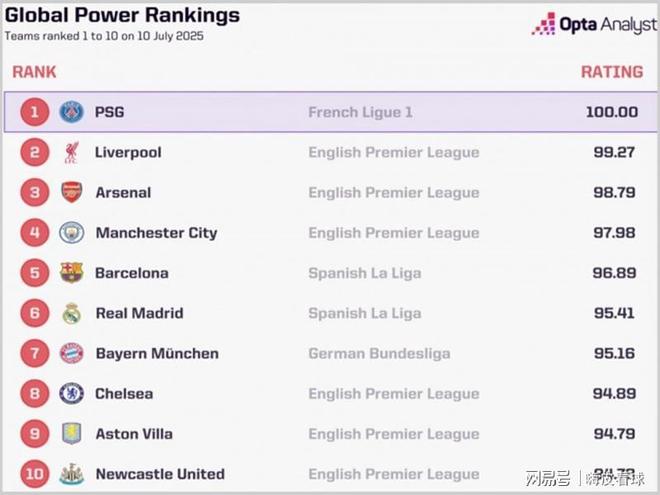Click the red rank 1 badge
660x495 pixels.
click(35, 112)
